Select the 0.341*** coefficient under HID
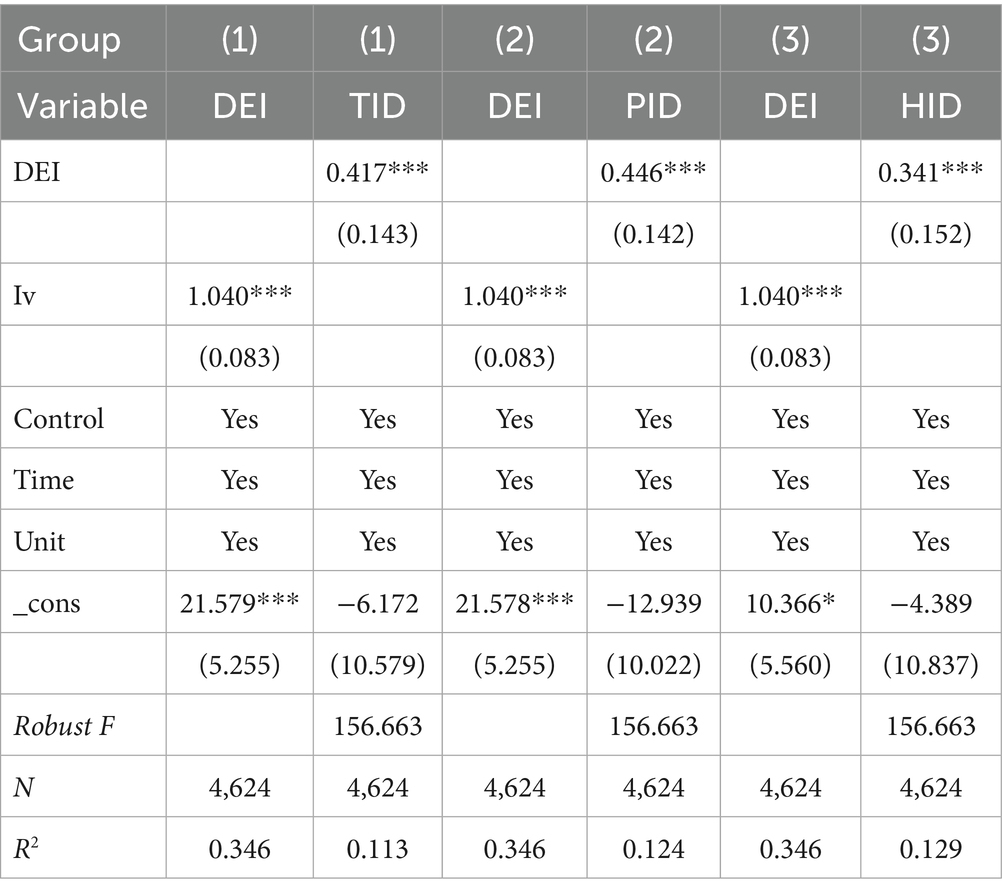The width and height of the screenshot is (1002, 896). pyautogui.click(x=931, y=172)
